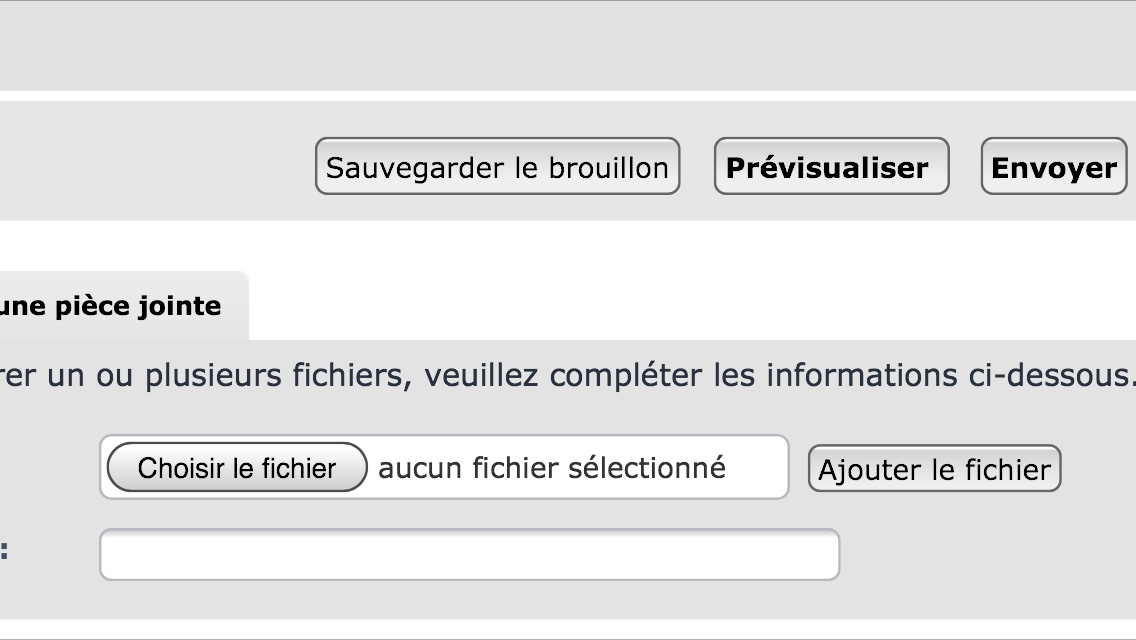
Task: Open the file picker dialog
Action: pos(237,467)
